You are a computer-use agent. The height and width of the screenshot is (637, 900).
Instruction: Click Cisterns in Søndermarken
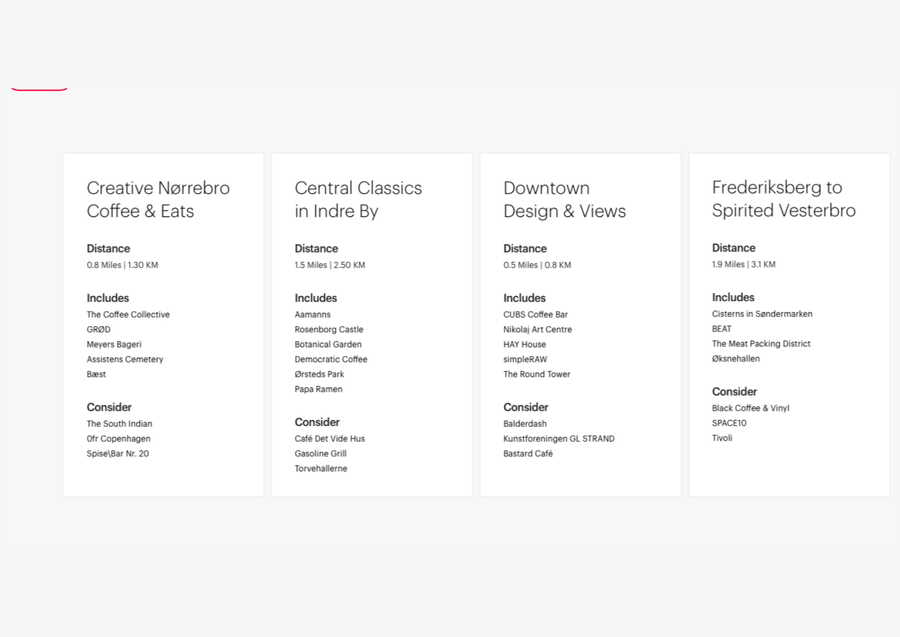(x=762, y=314)
